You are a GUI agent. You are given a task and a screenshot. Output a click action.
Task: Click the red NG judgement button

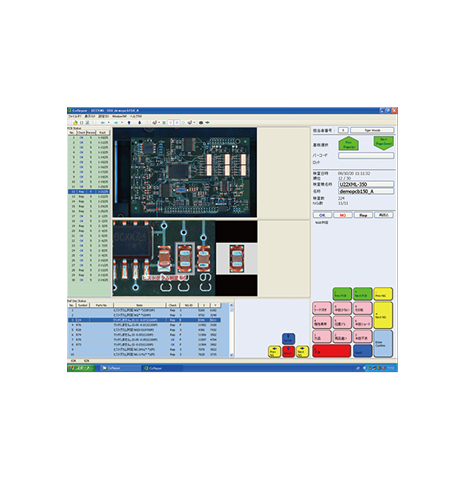pos(343,215)
